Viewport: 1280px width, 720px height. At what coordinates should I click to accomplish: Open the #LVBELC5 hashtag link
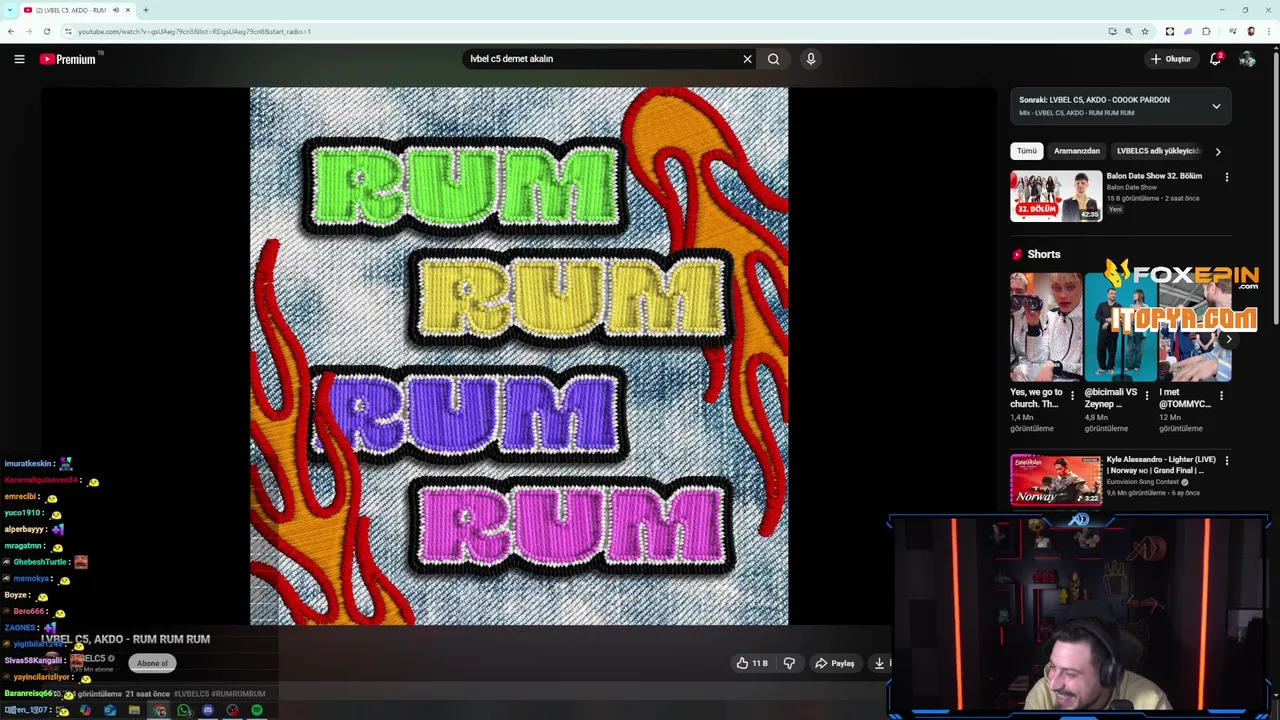click(x=191, y=694)
